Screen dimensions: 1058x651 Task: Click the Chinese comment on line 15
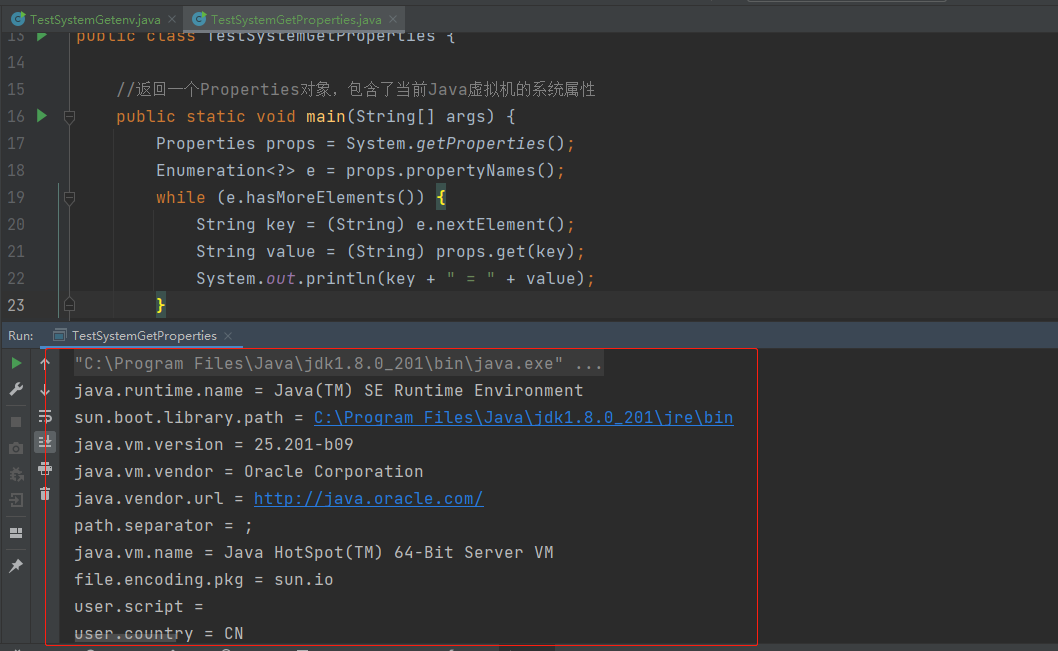[356, 89]
